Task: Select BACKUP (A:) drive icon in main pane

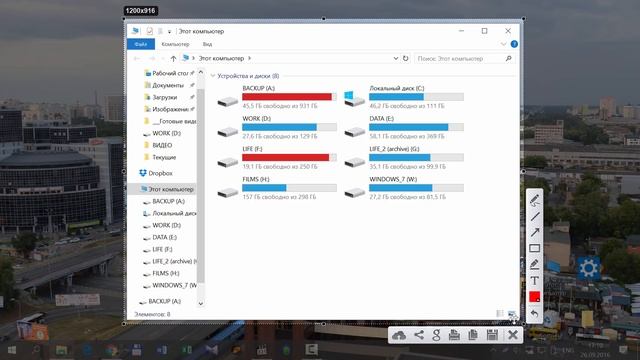Action: tap(227, 101)
